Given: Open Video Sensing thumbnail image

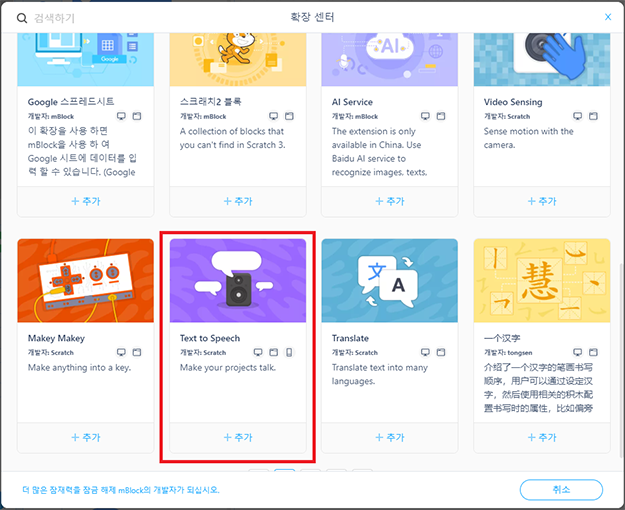Looking at the screenshot, I should pos(542,60).
